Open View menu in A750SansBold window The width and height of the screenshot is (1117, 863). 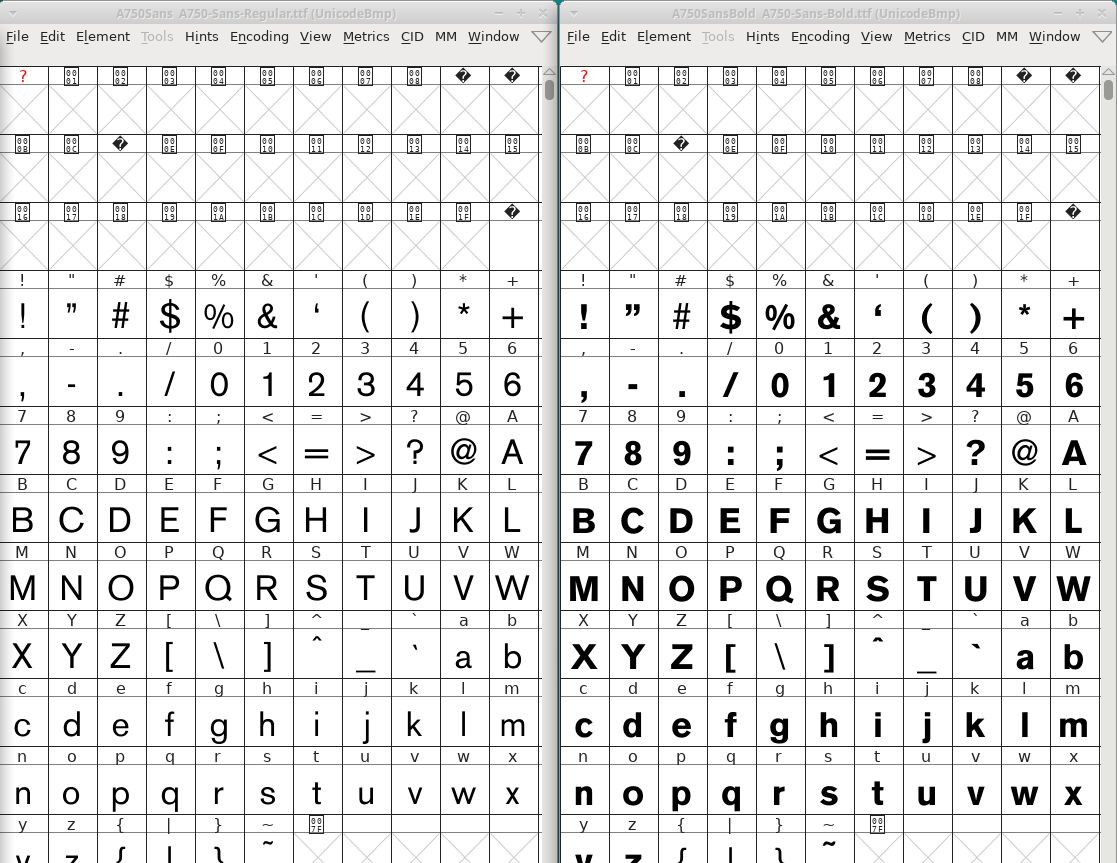click(876, 36)
